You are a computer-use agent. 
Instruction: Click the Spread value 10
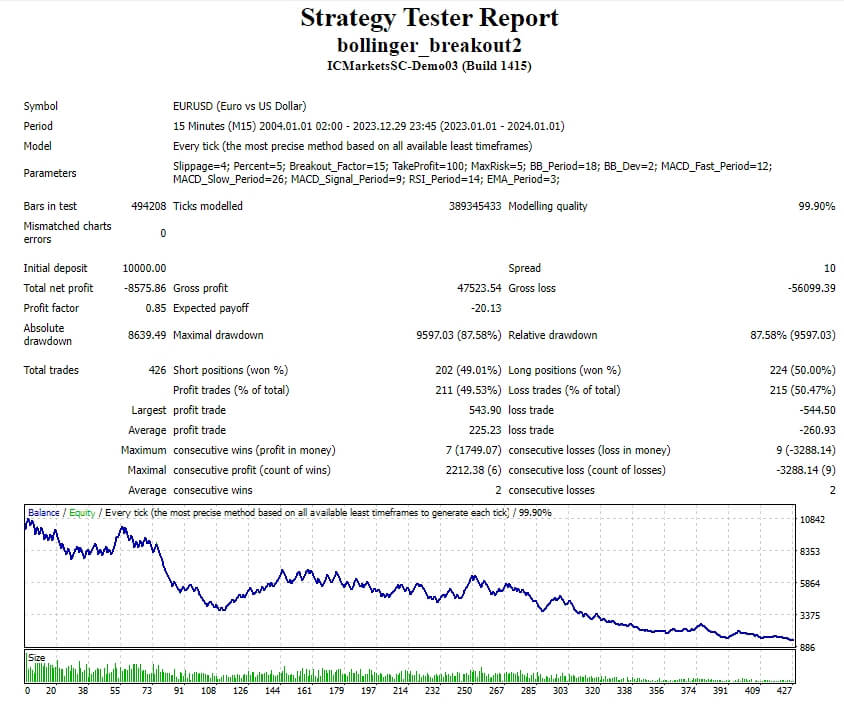click(x=829, y=268)
